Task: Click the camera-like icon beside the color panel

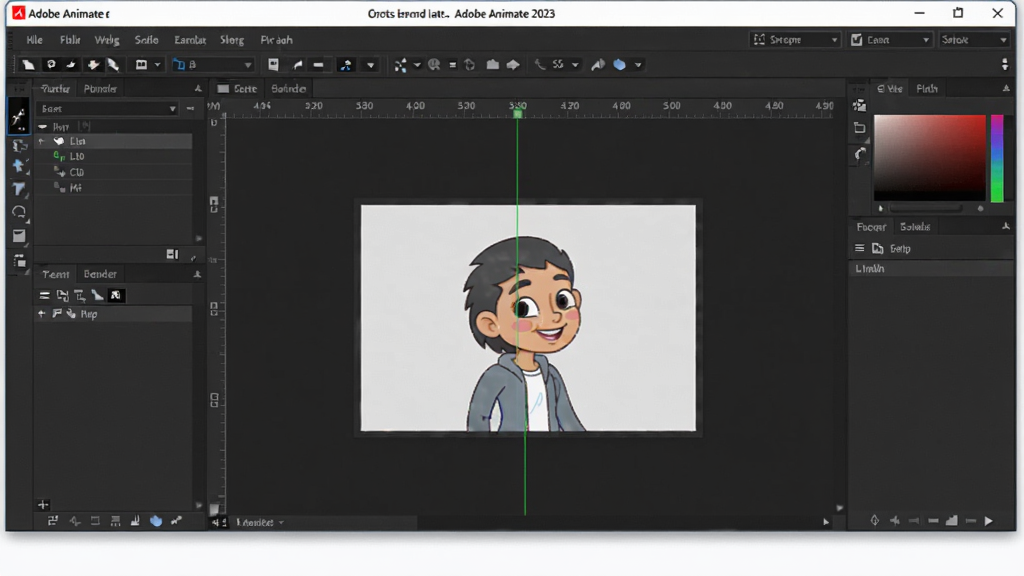Action: [x=859, y=105]
